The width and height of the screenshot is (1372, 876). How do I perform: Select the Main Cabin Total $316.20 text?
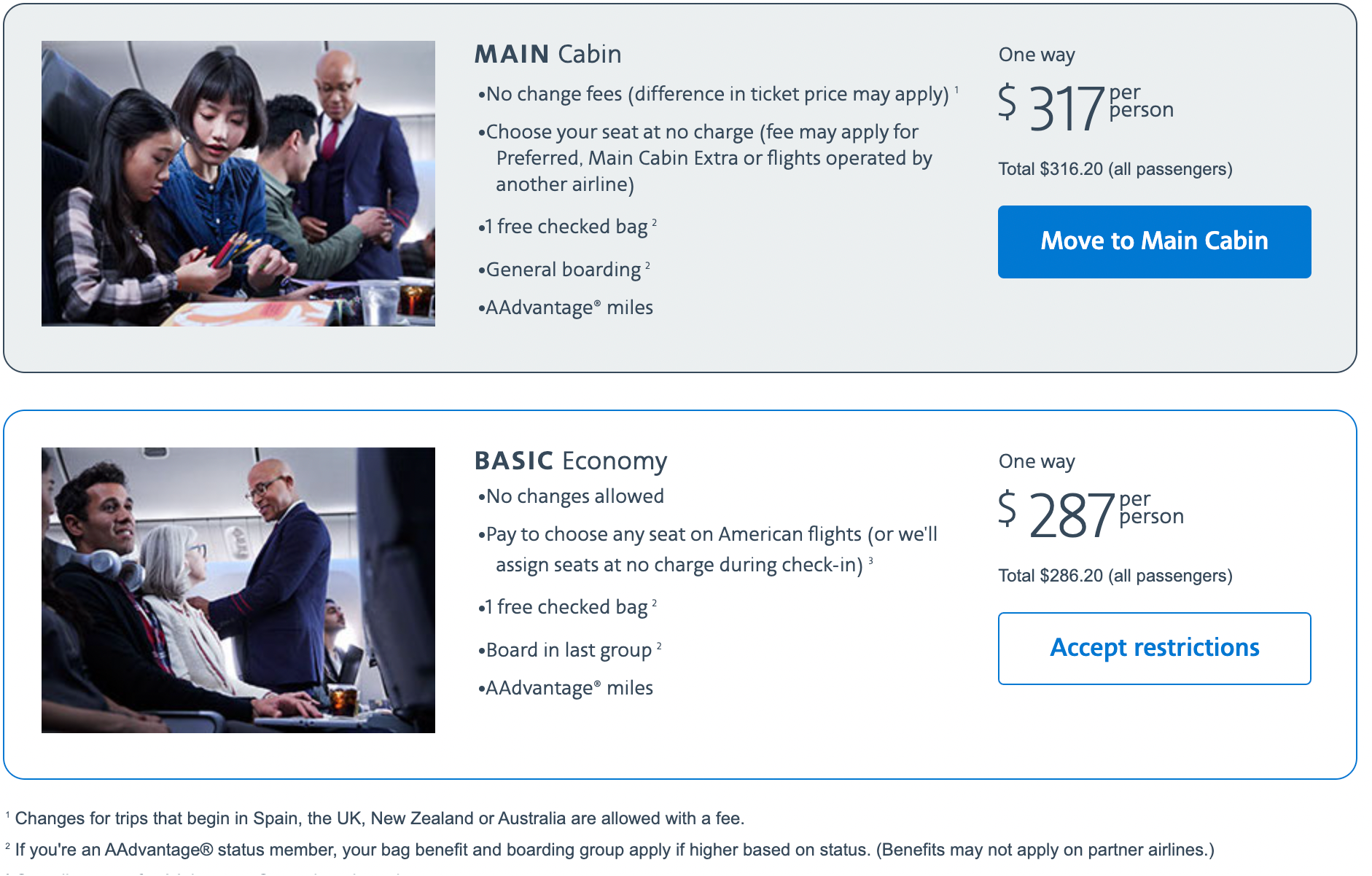point(1114,169)
